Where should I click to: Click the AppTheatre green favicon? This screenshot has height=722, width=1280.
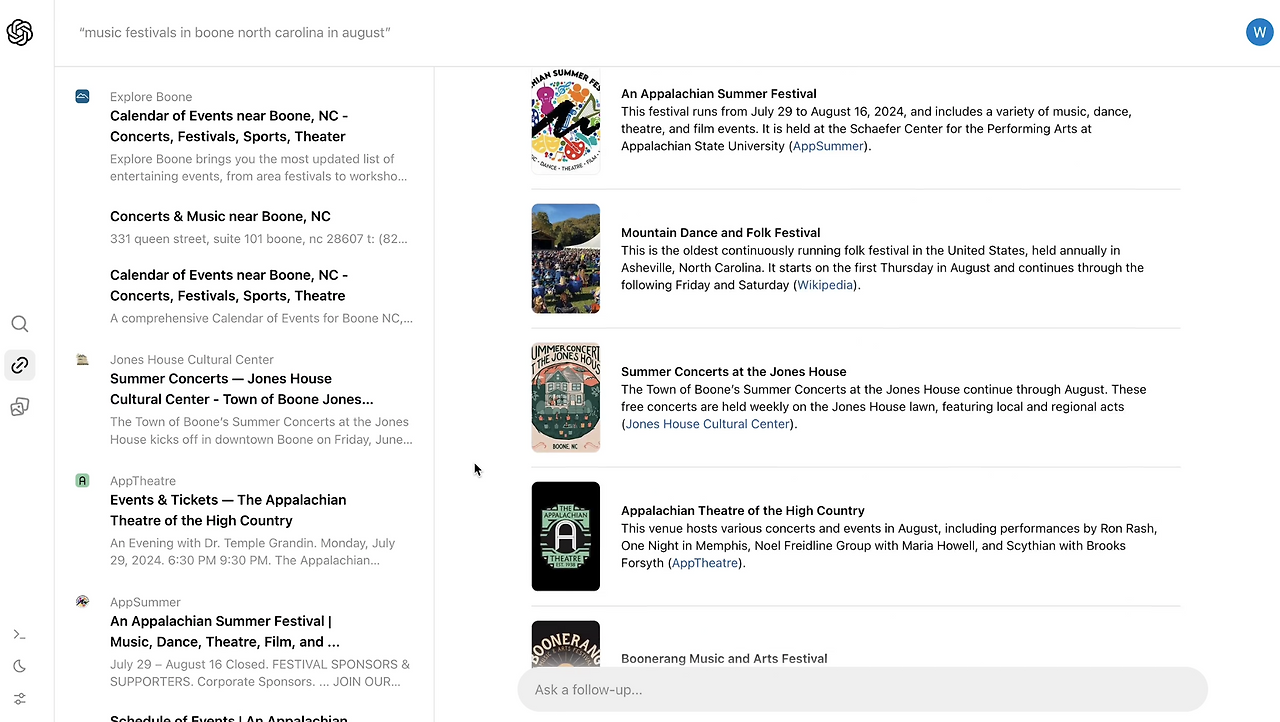click(x=83, y=481)
